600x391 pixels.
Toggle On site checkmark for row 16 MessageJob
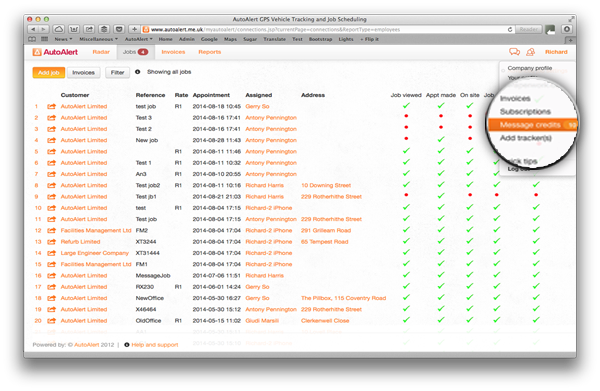coord(470,275)
